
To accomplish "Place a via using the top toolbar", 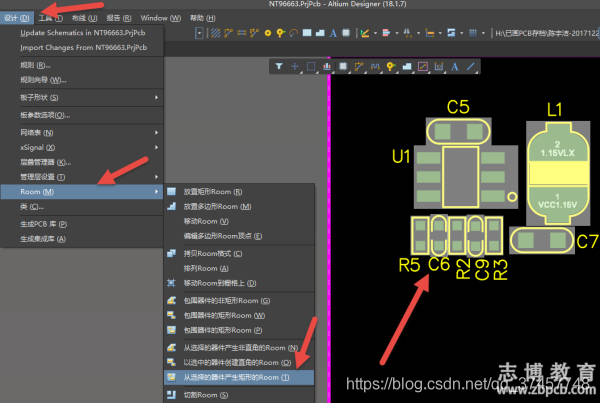I will pyautogui.click(x=281, y=33).
